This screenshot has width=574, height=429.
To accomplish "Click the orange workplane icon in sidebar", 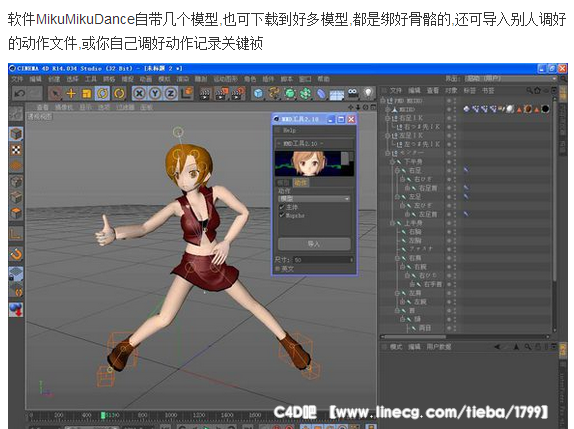I will click(x=16, y=165).
